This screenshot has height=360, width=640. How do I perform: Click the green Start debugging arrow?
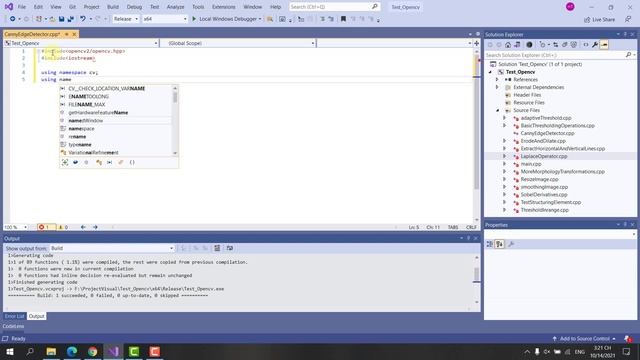point(194,19)
